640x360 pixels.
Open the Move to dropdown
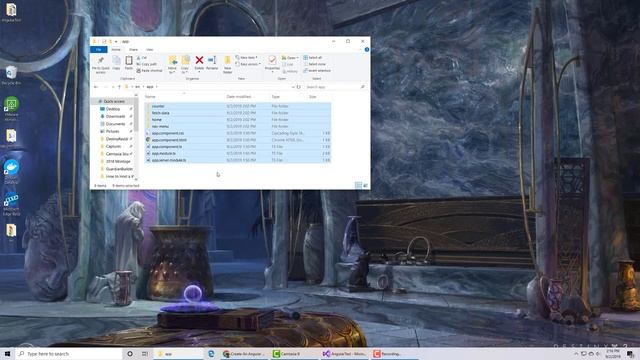pos(173,64)
